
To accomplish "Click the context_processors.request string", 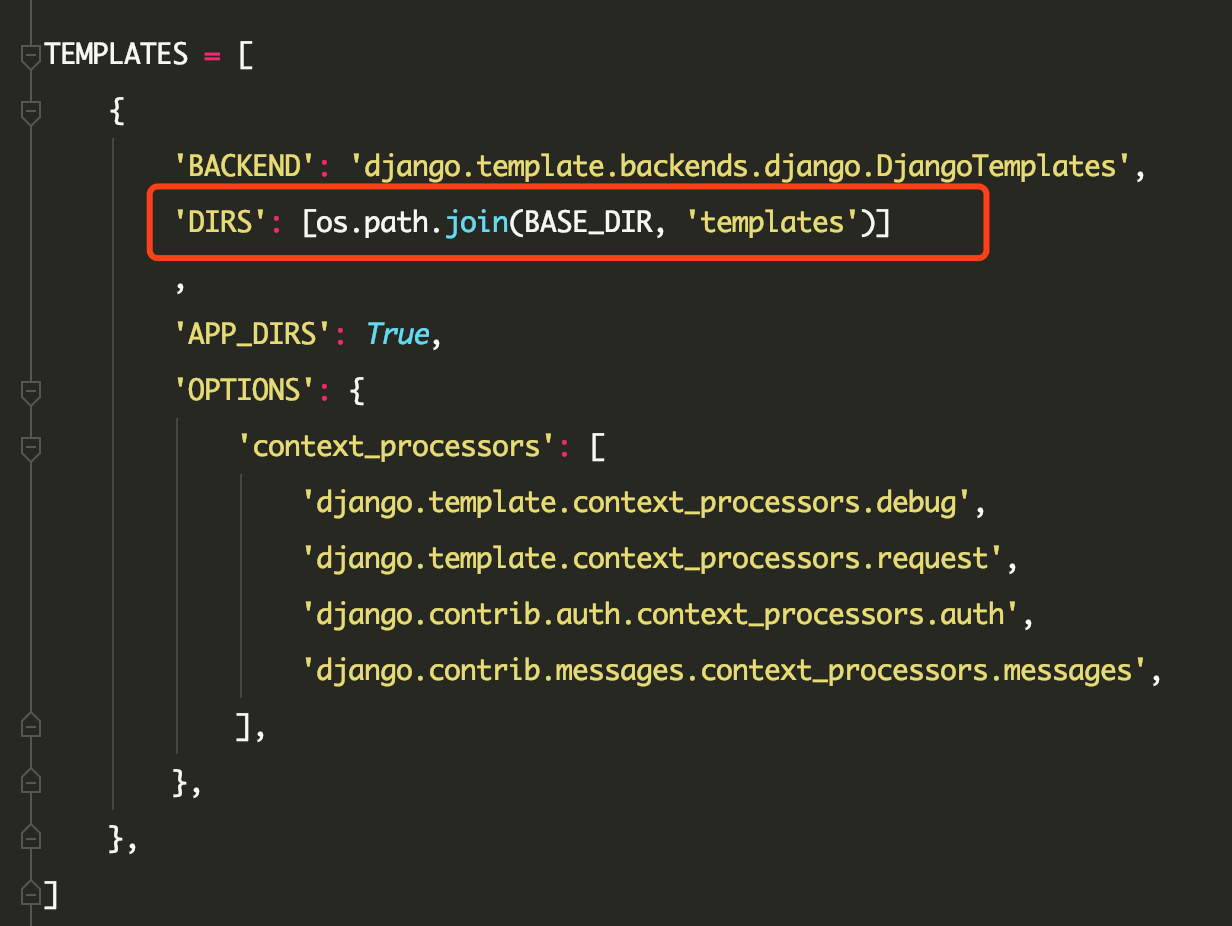I will 653,558.
